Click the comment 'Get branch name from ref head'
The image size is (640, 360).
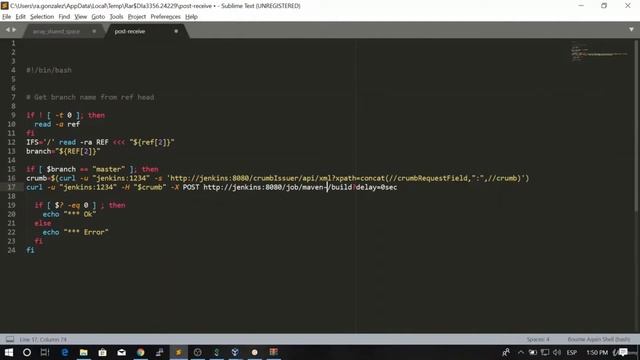pos(90,97)
